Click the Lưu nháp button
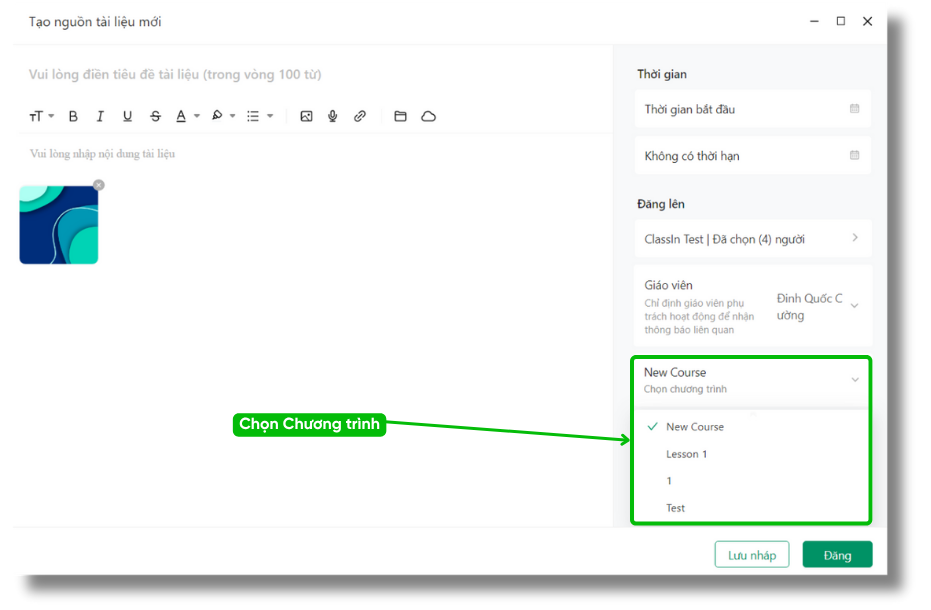931x610 pixels. (752, 555)
